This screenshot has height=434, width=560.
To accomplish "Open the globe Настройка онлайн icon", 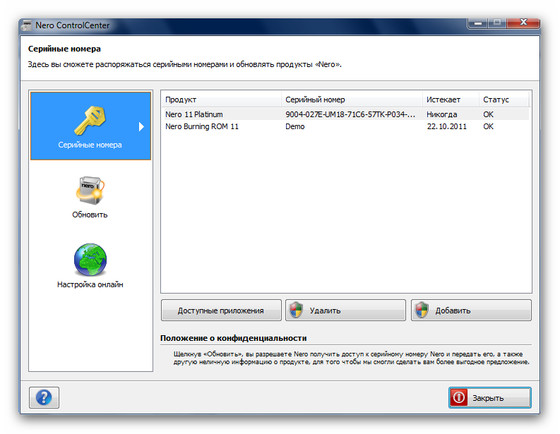I will (90, 260).
